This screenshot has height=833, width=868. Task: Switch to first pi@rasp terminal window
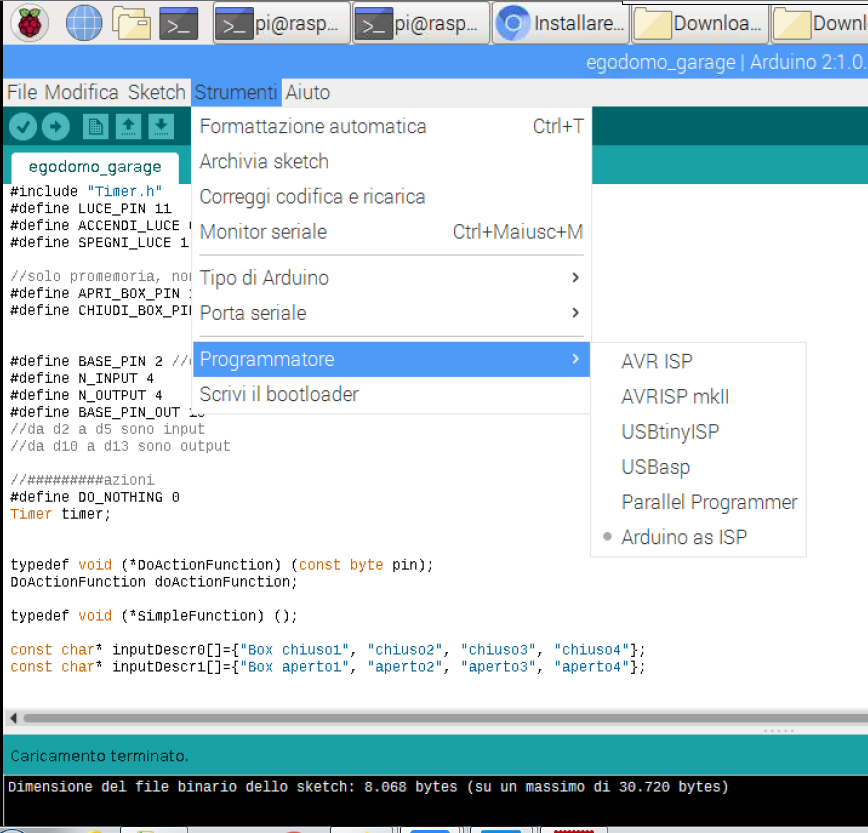pyautogui.click(x=282, y=23)
